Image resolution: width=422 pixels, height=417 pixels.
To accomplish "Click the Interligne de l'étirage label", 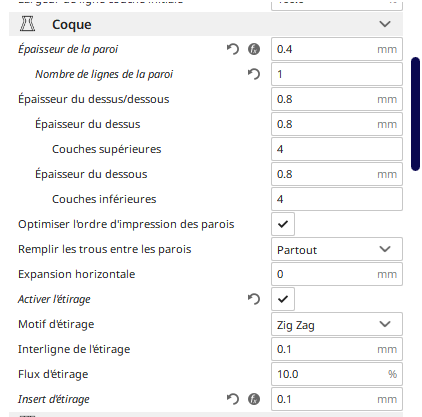I will [x=74, y=349].
